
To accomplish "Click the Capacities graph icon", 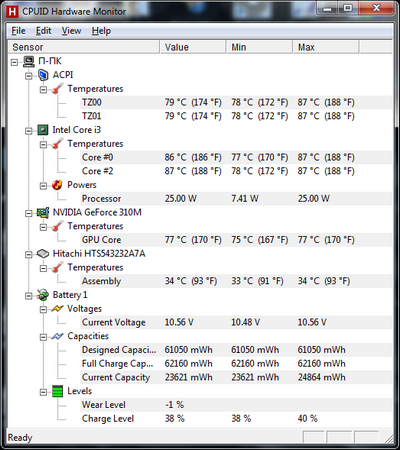I will 57,337.
